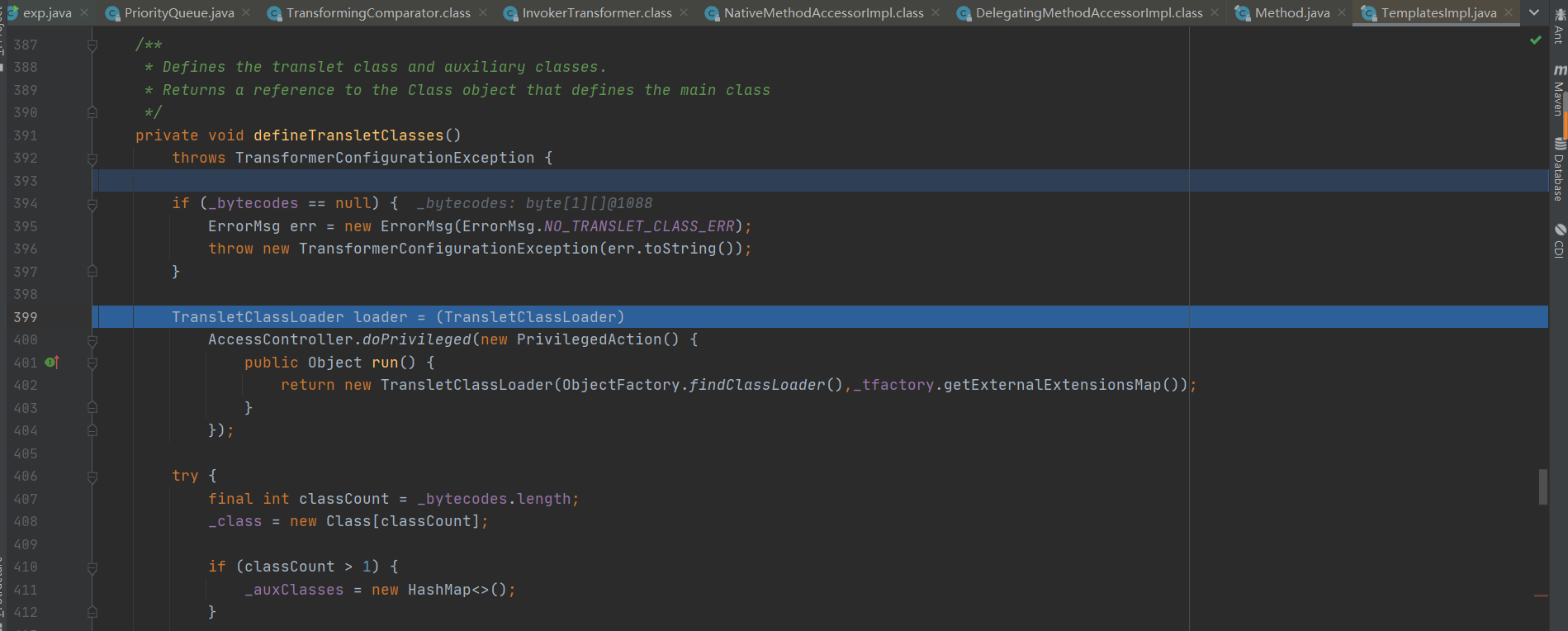This screenshot has width=1568, height=631.
Task: Click doPrivileged on line 400
Action: 417,339
